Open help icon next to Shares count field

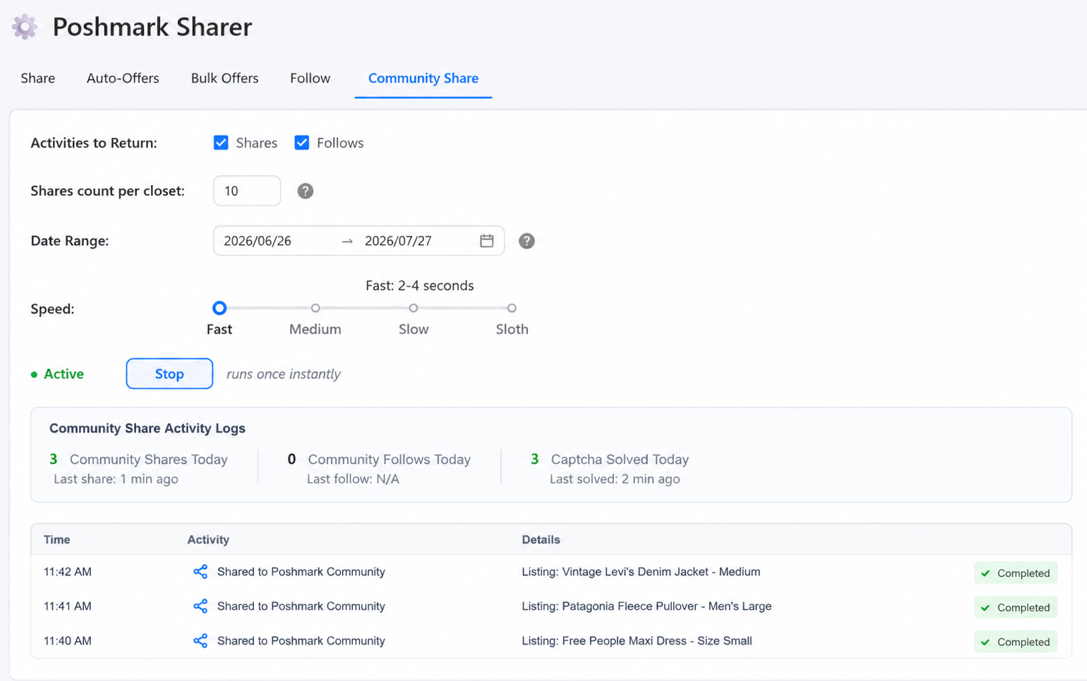pyautogui.click(x=305, y=191)
